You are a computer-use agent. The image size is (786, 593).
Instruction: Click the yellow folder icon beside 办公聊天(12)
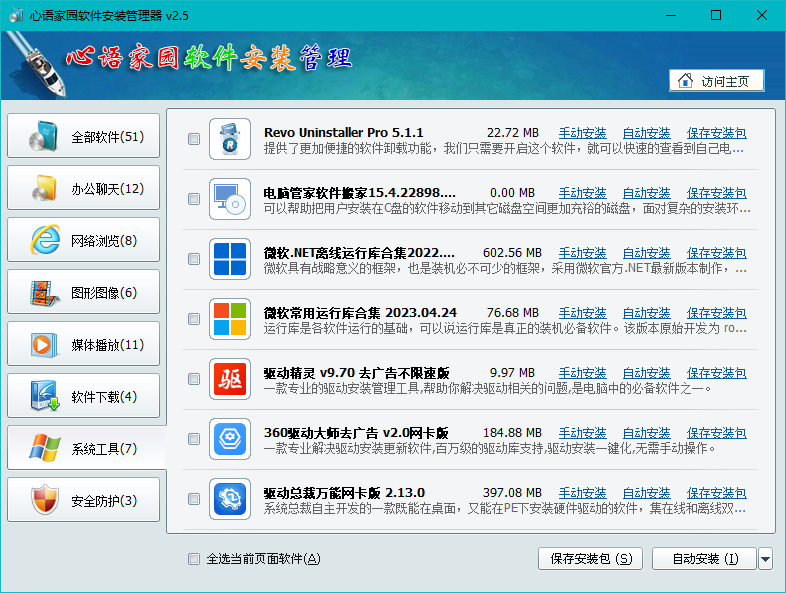pyautogui.click(x=44, y=188)
